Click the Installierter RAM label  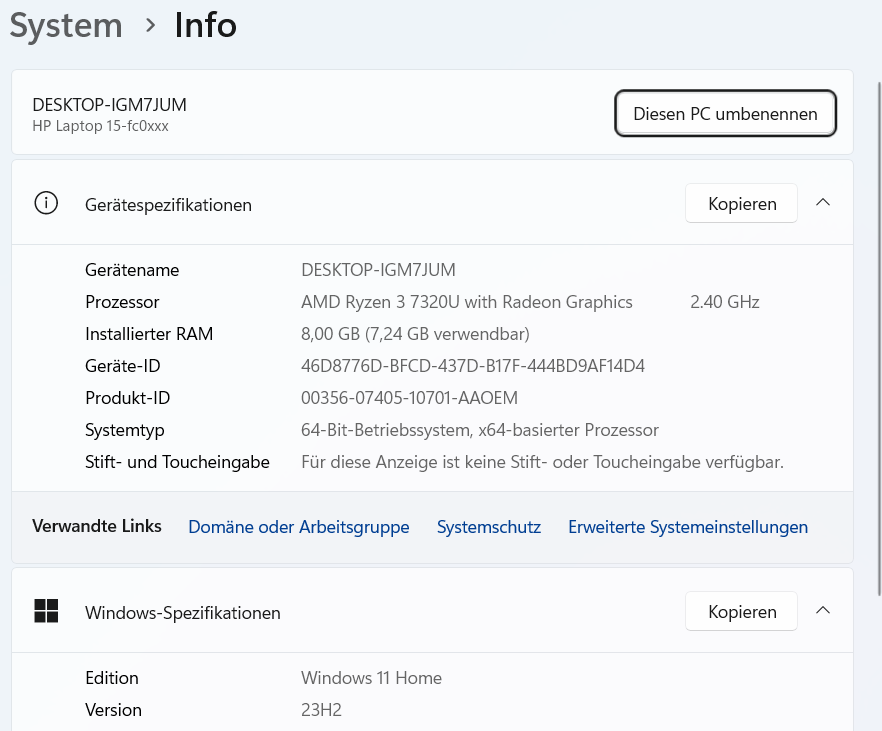(149, 334)
